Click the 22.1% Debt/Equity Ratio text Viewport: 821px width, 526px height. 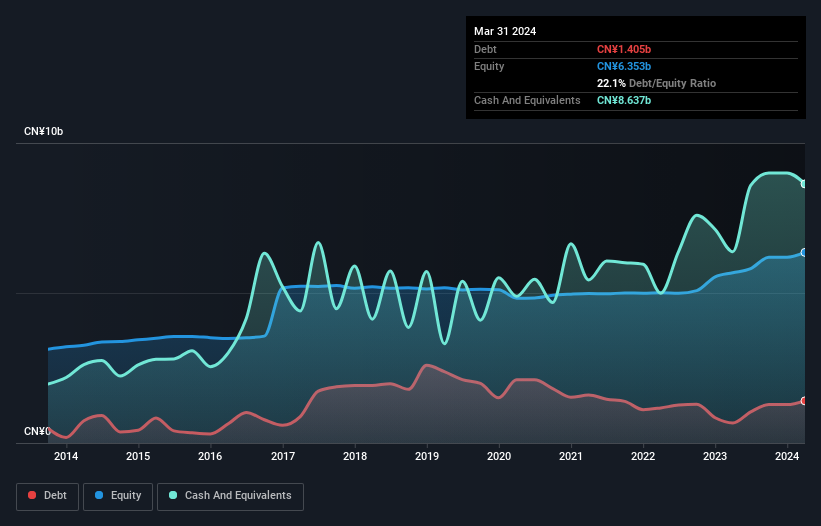tap(656, 83)
